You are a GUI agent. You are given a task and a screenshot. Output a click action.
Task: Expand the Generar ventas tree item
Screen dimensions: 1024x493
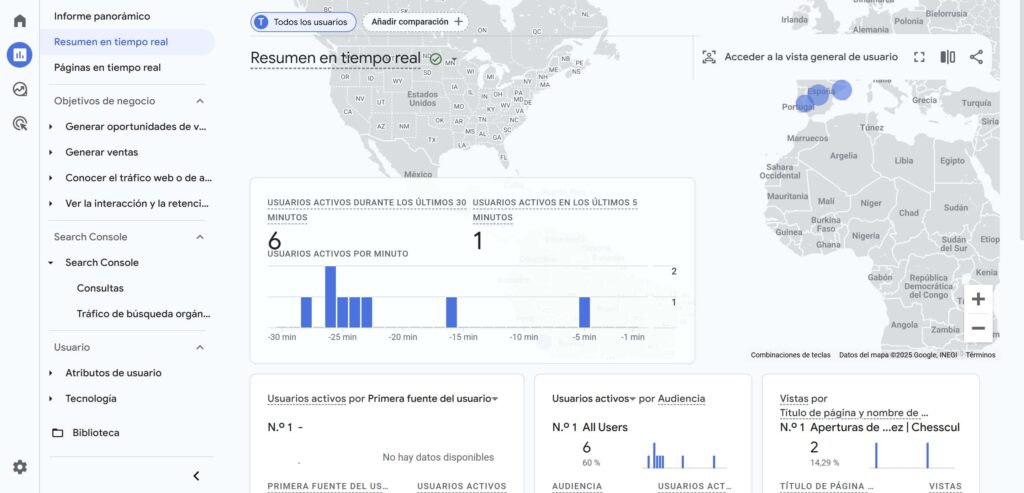point(51,152)
